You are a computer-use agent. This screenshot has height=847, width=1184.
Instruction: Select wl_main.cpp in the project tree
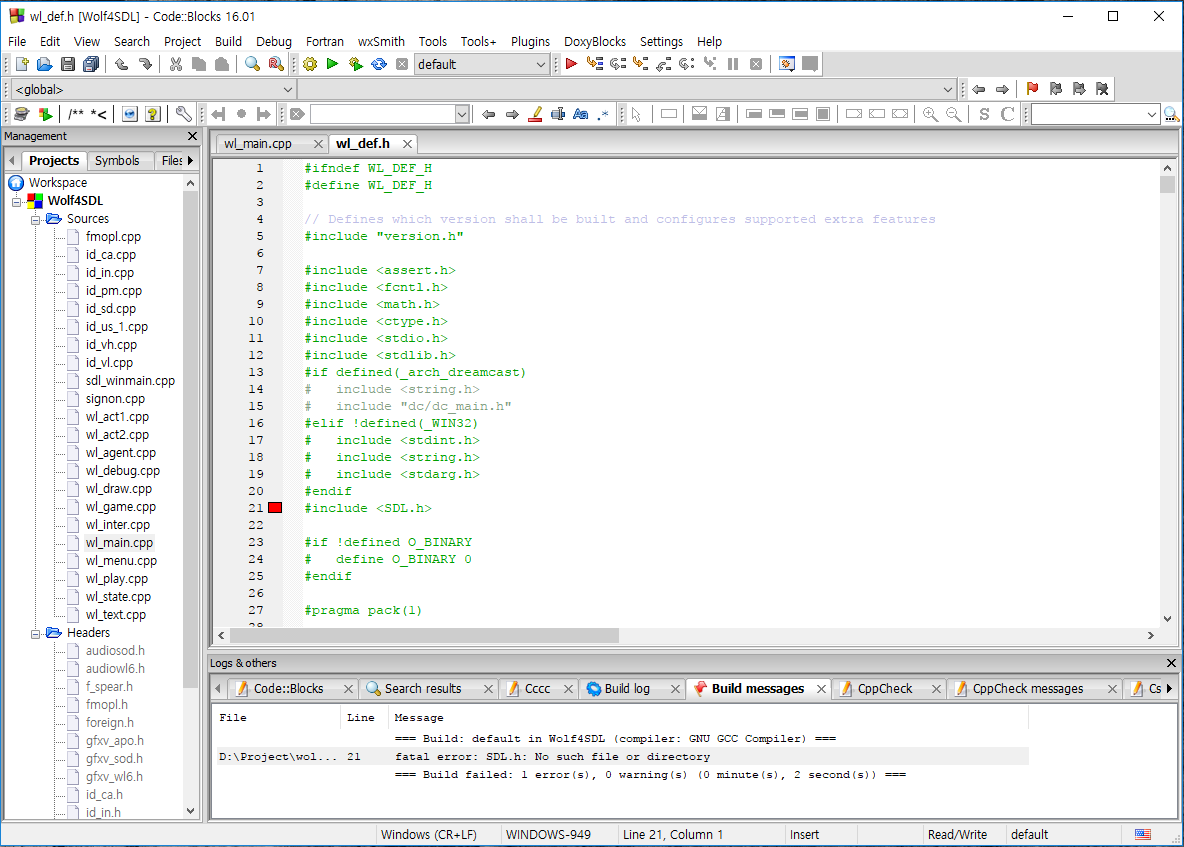click(119, 543)
